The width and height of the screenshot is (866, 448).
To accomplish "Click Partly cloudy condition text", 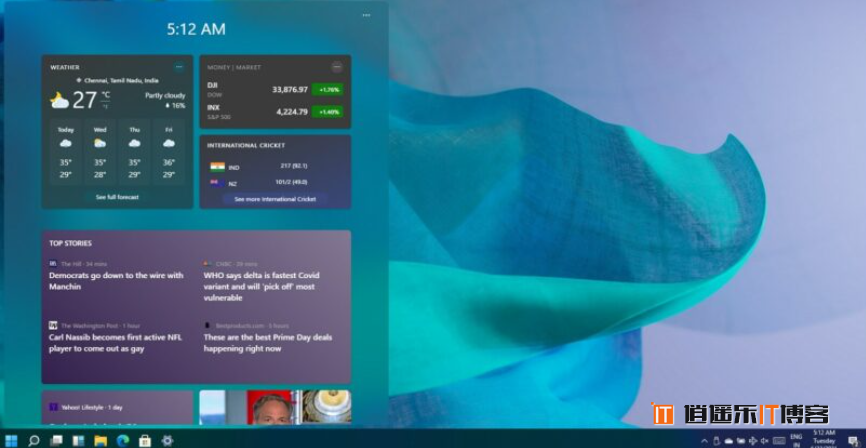I will (x=165, y=96).
